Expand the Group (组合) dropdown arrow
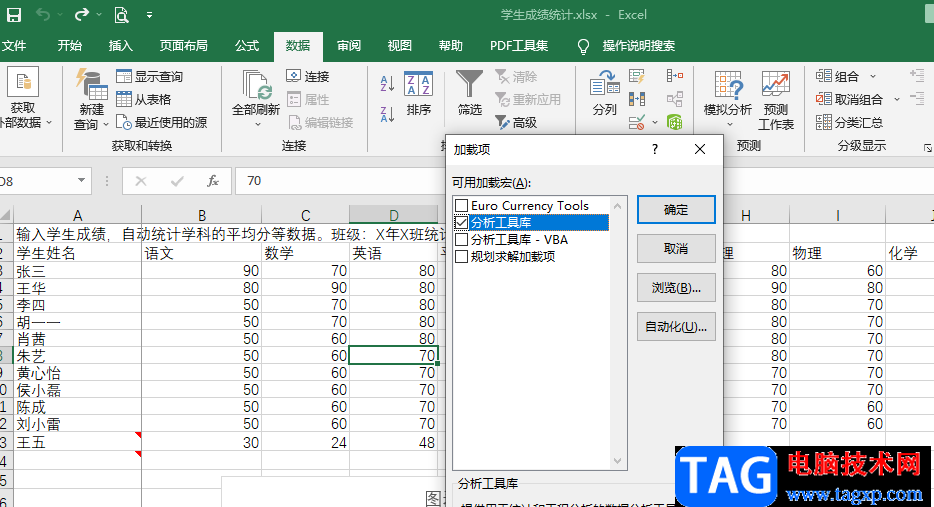The image size is (934, 507). (x=872, y=76)
